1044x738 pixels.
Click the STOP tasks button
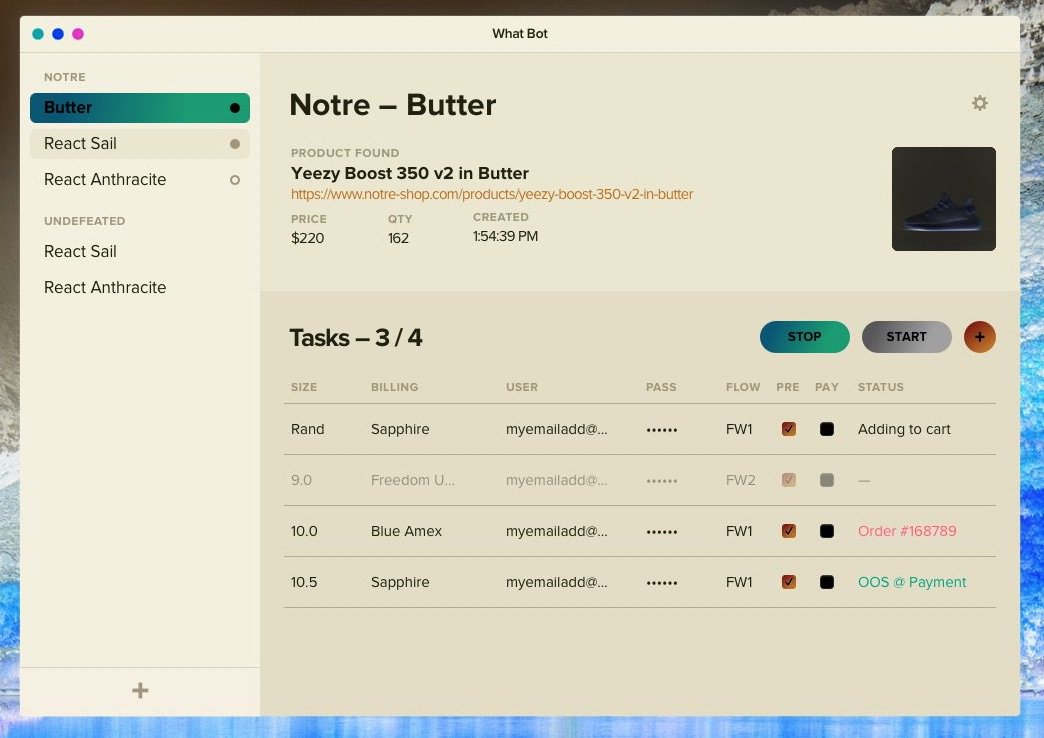(804, 337)
